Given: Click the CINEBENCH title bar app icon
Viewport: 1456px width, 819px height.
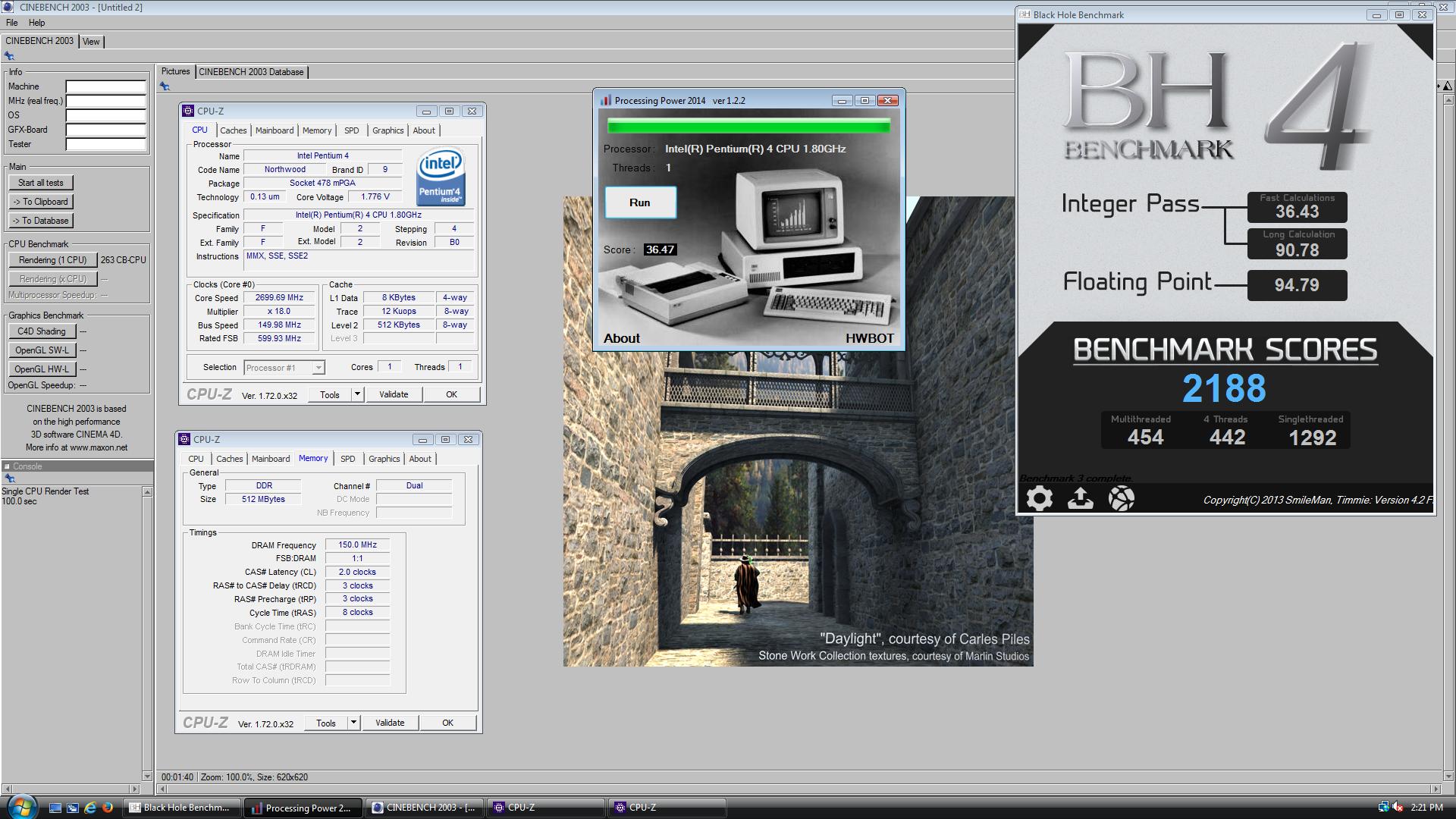Looking at the screenshot, I should 8,7.
